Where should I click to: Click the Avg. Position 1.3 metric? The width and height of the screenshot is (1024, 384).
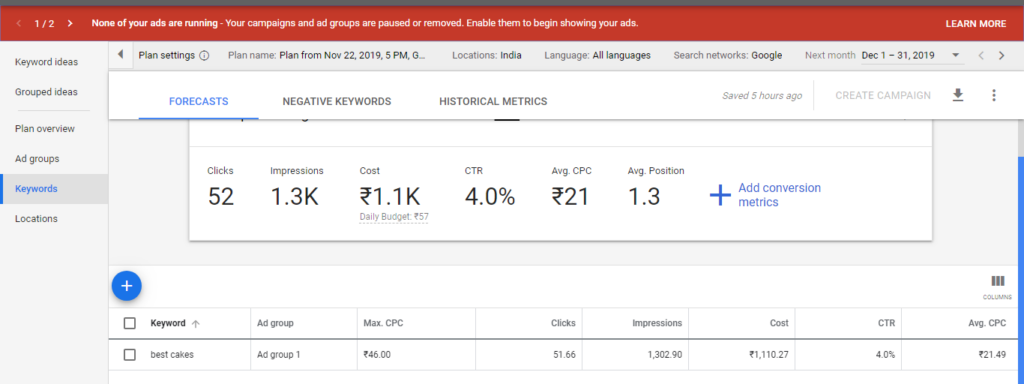(x=656, y=188)
